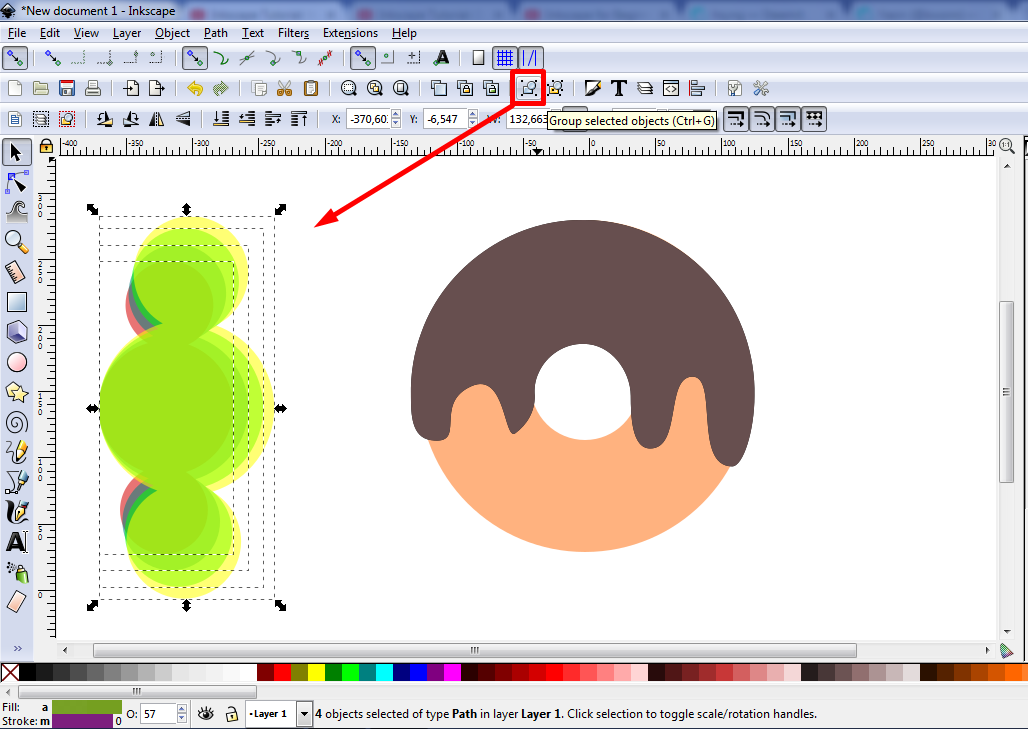Open a file with the folder icon
Viewport: 1028px width, 729px height.
(x=41, y=88)
